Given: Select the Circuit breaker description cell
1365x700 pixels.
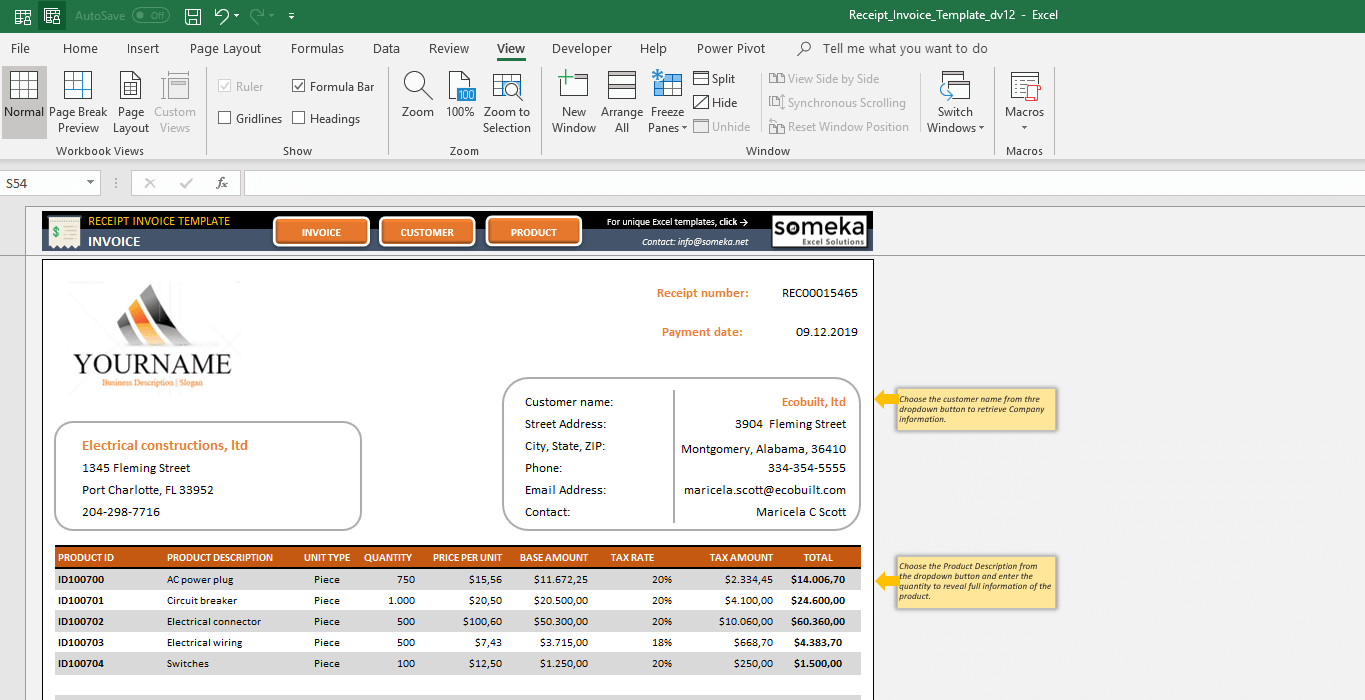Looking at the screenshot, I should click(x=202, y=601).
